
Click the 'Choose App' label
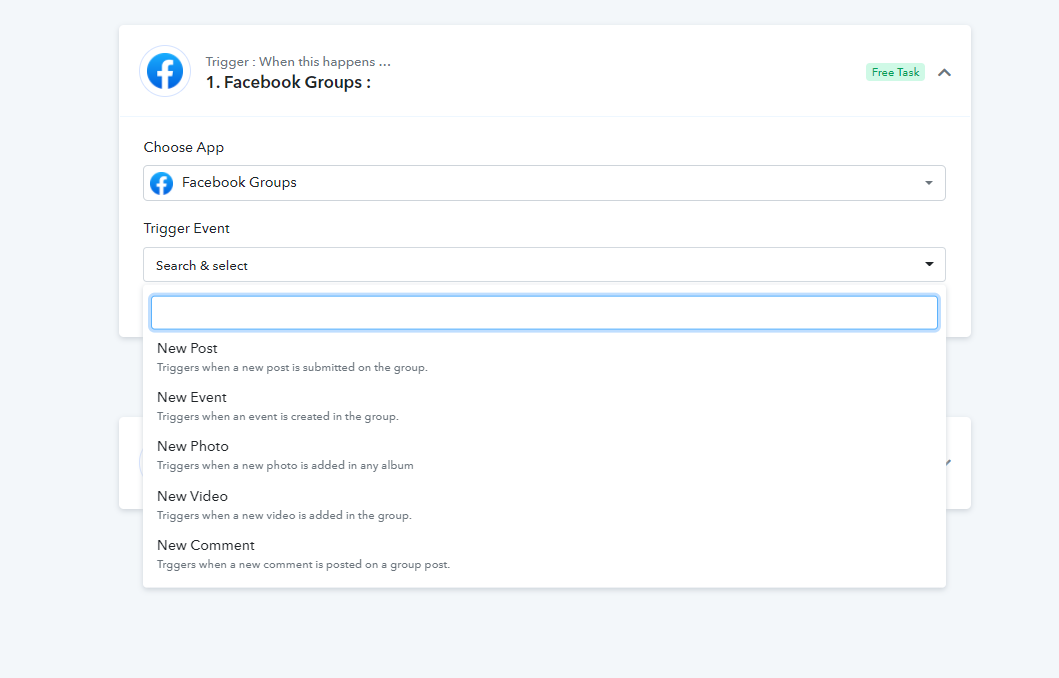point(184,147)
